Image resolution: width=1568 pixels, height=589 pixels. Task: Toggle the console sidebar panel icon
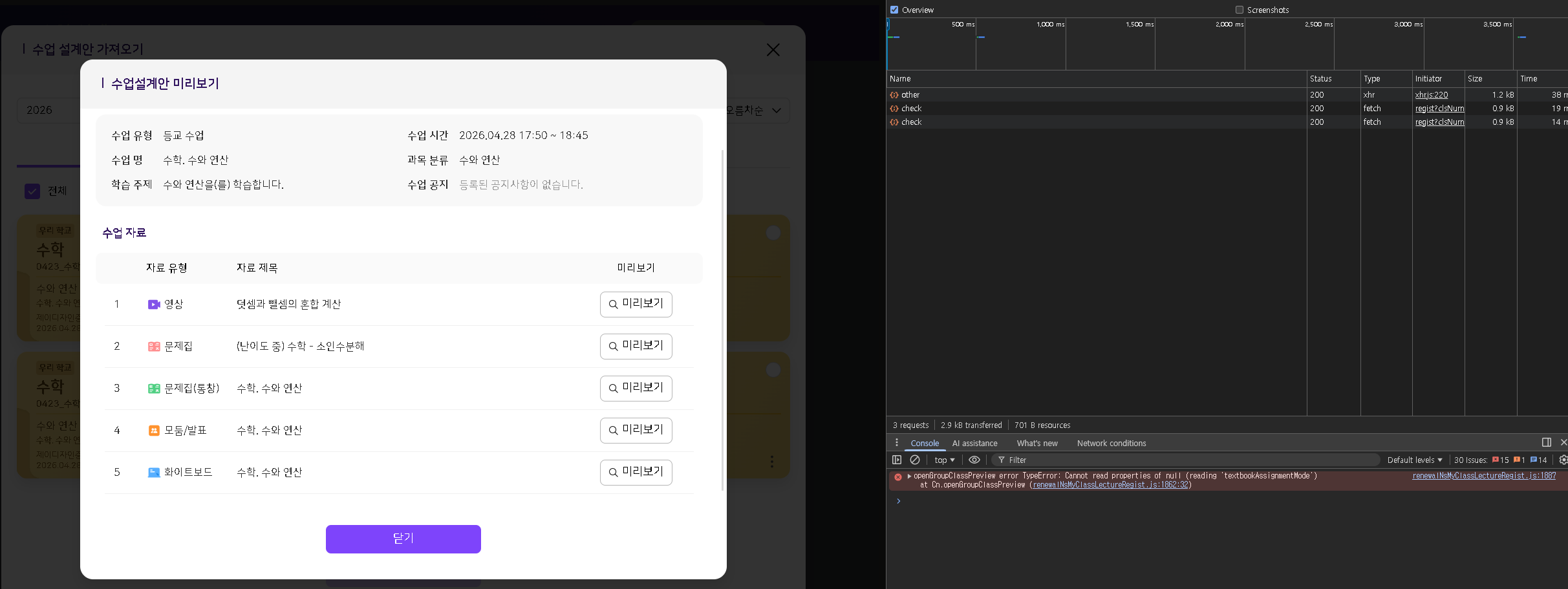click(897, 460)
